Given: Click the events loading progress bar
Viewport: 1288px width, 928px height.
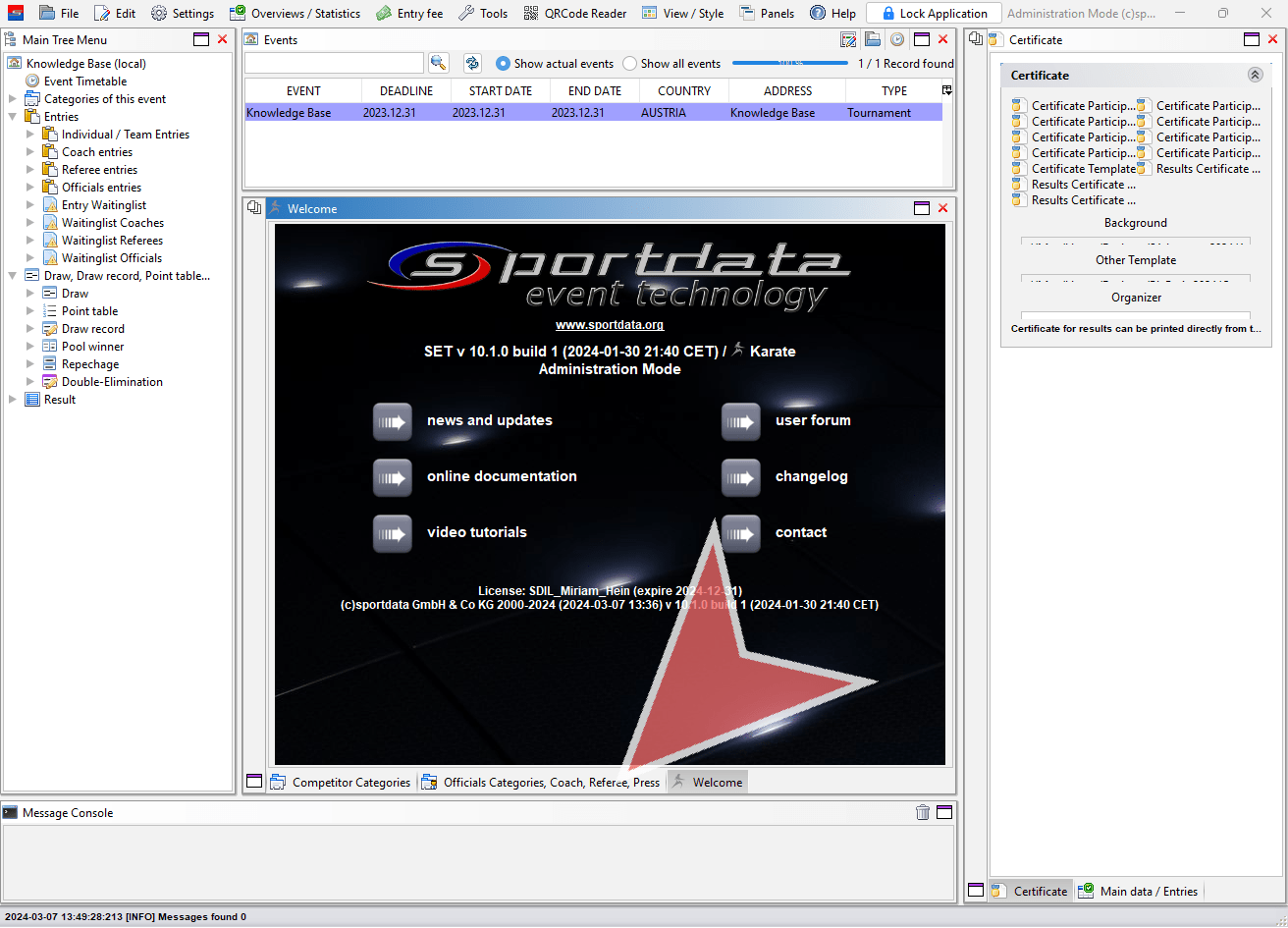Looking at the screenshot, I should coord(790,63).
